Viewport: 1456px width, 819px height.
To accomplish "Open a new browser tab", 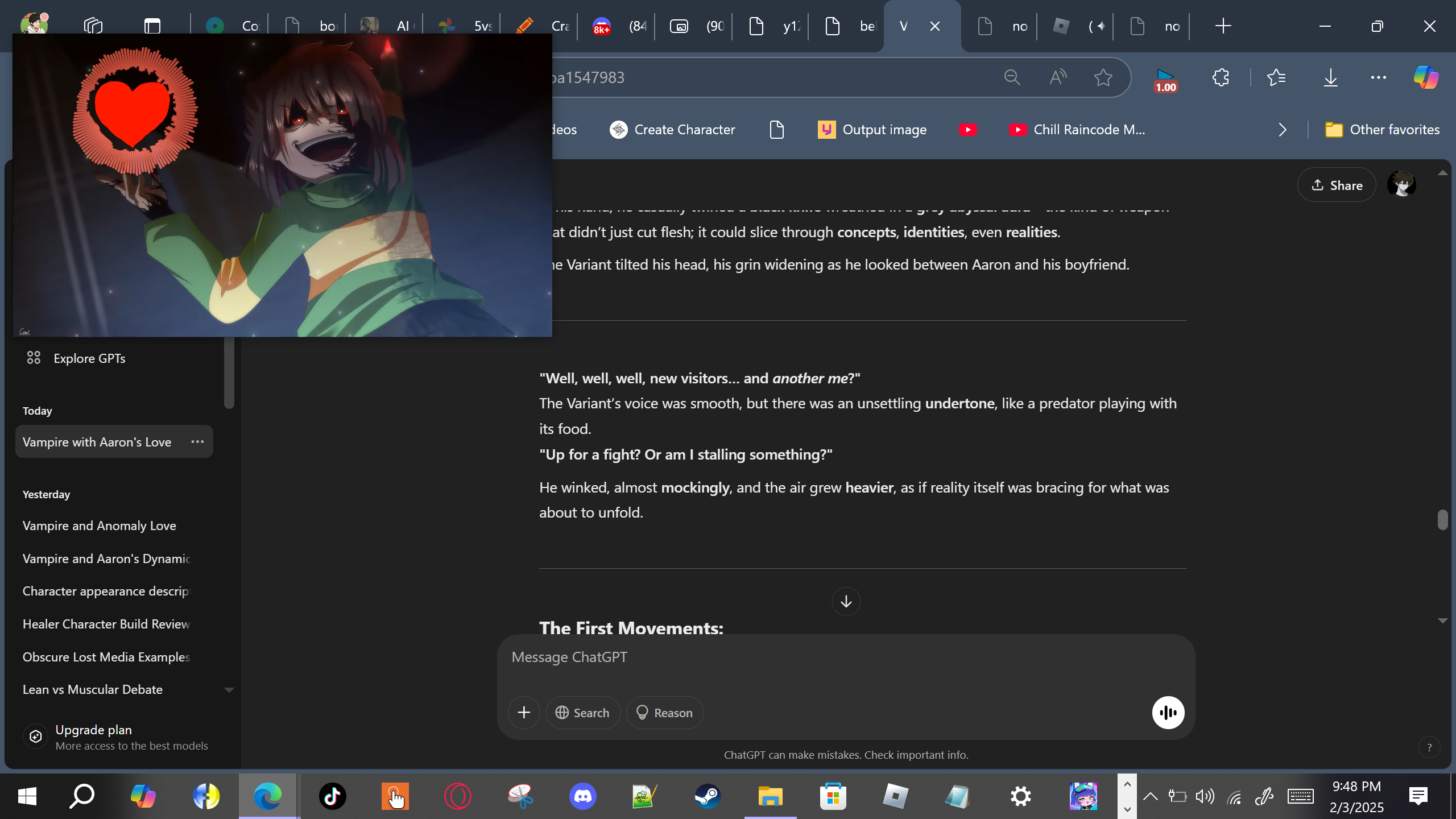I will 1223,26.
